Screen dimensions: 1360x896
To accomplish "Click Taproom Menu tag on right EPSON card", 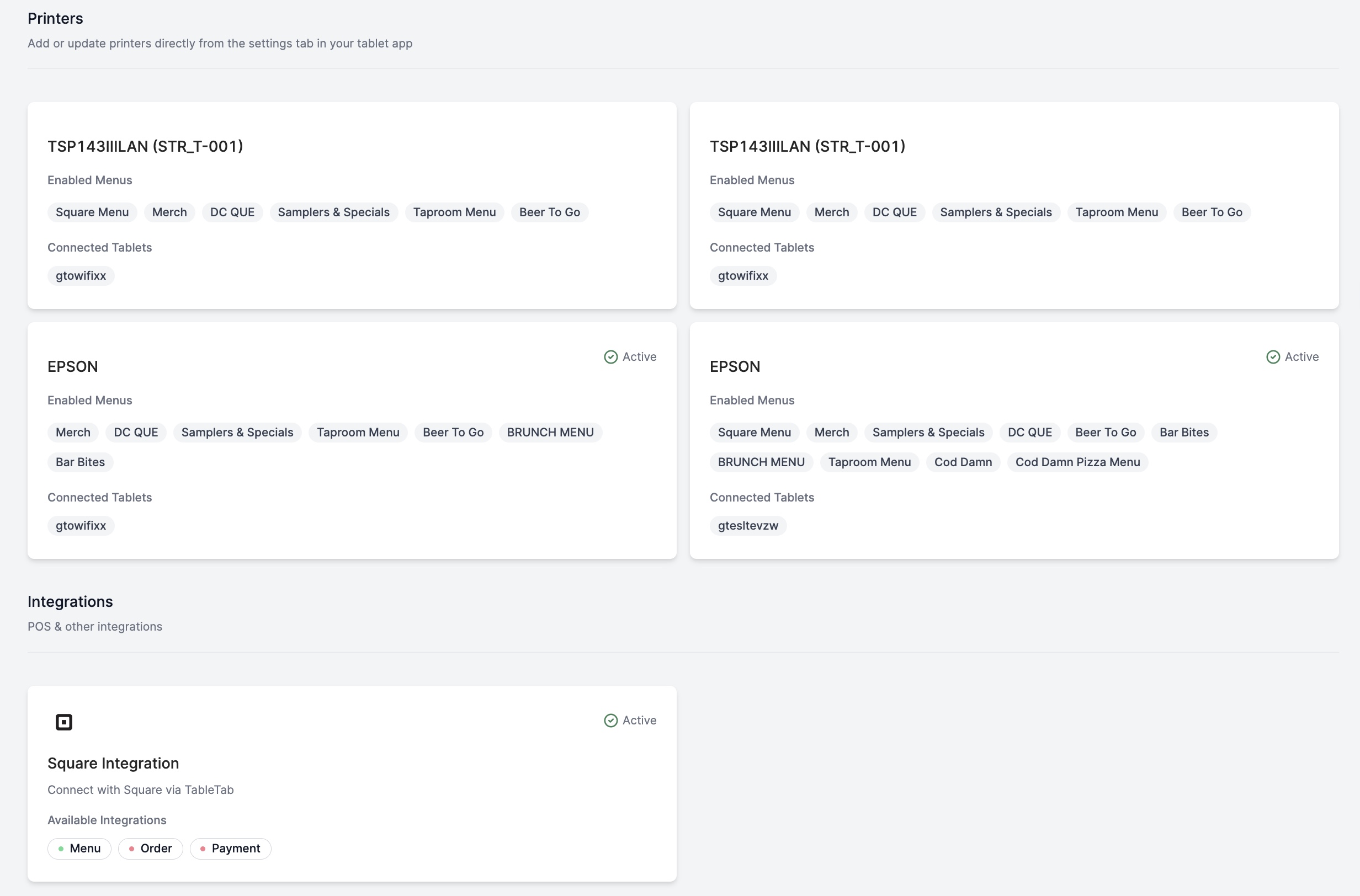I will (x=869, y=462).
